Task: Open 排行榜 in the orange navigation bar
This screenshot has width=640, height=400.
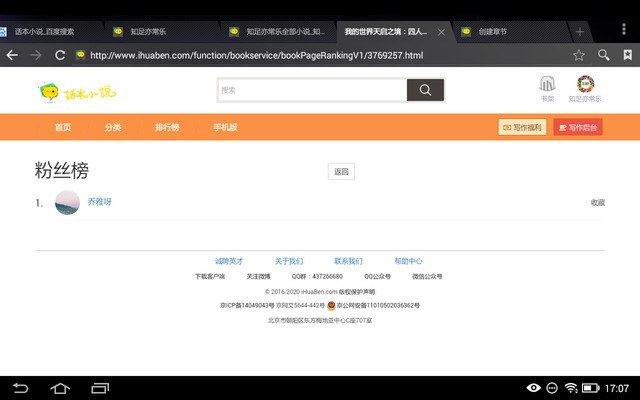Action: pos(167,127)
